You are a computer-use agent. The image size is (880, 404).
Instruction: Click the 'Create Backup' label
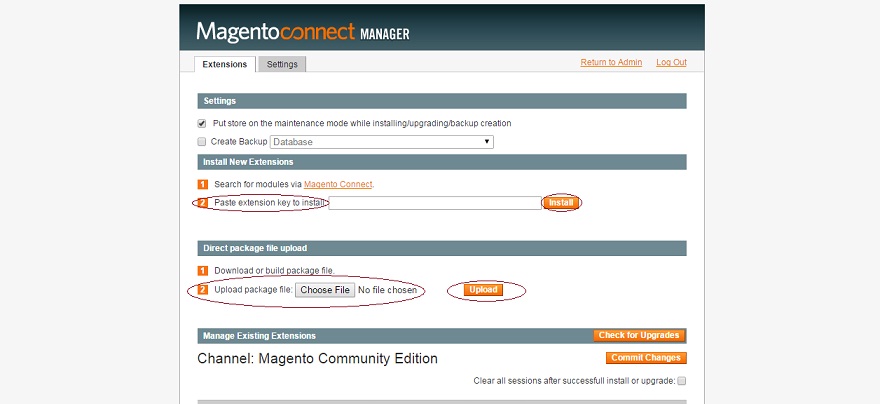click(239, 142)
